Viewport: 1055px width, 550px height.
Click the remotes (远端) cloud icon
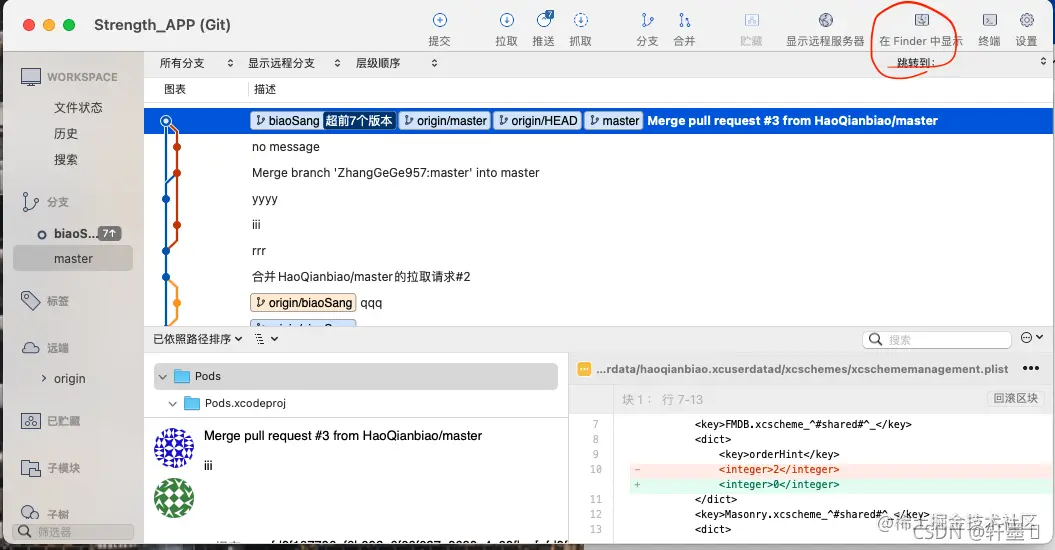click(x=30, y=348)
